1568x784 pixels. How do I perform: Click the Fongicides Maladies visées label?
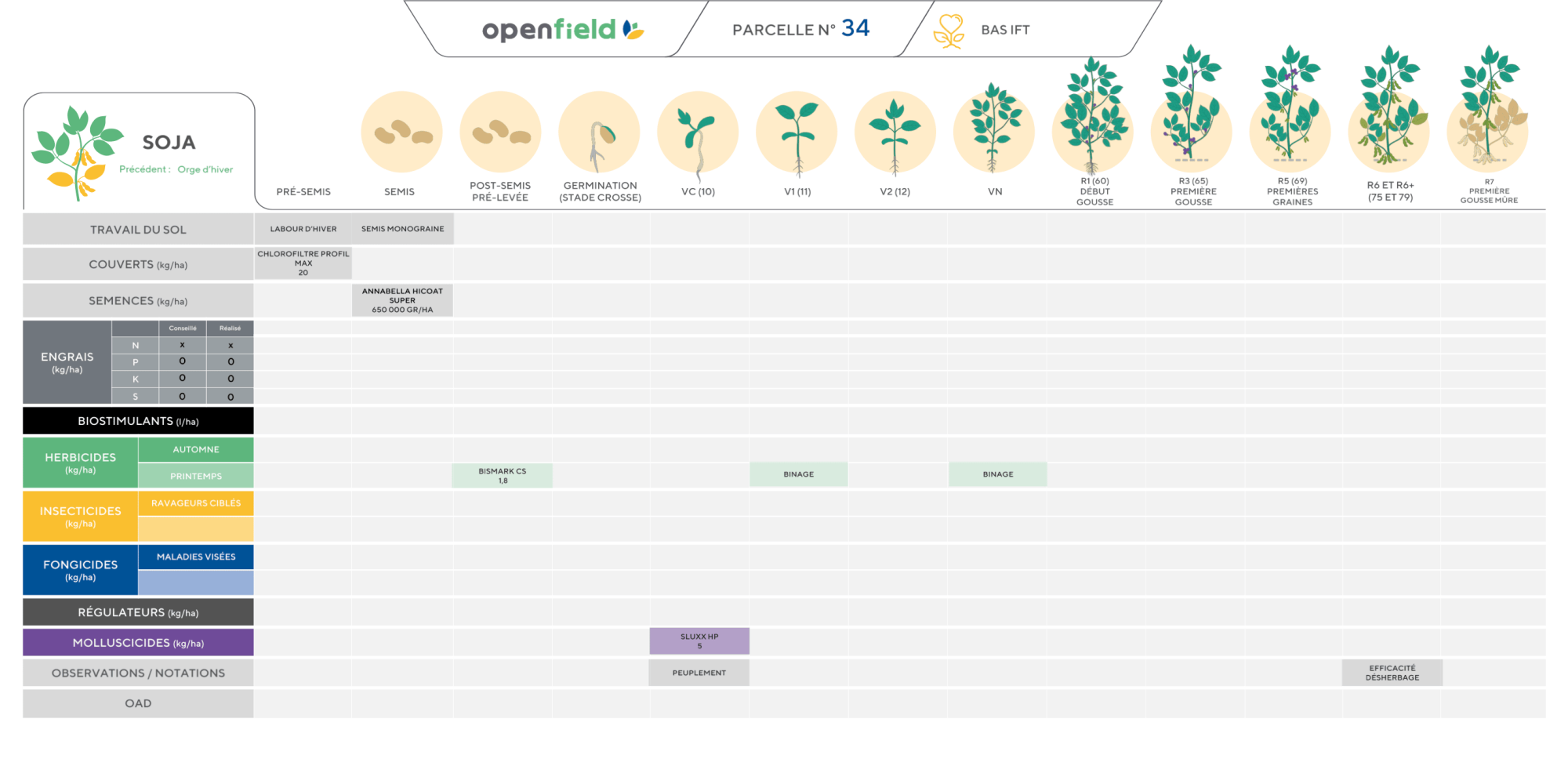point(196,557)
